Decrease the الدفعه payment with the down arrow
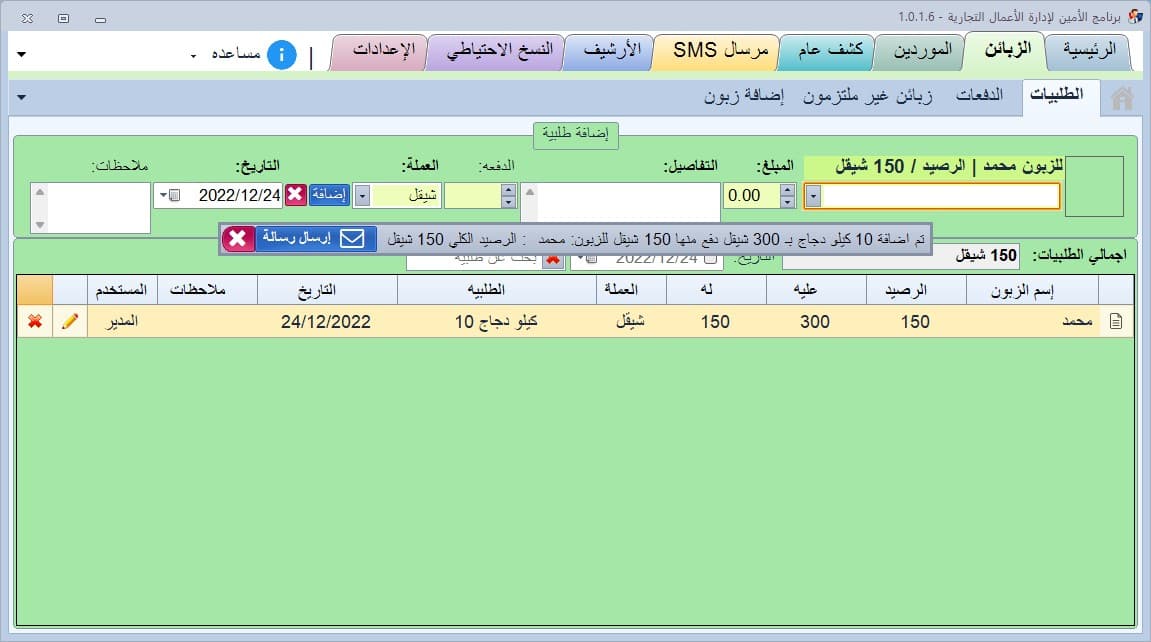 [x=509, y=202]
